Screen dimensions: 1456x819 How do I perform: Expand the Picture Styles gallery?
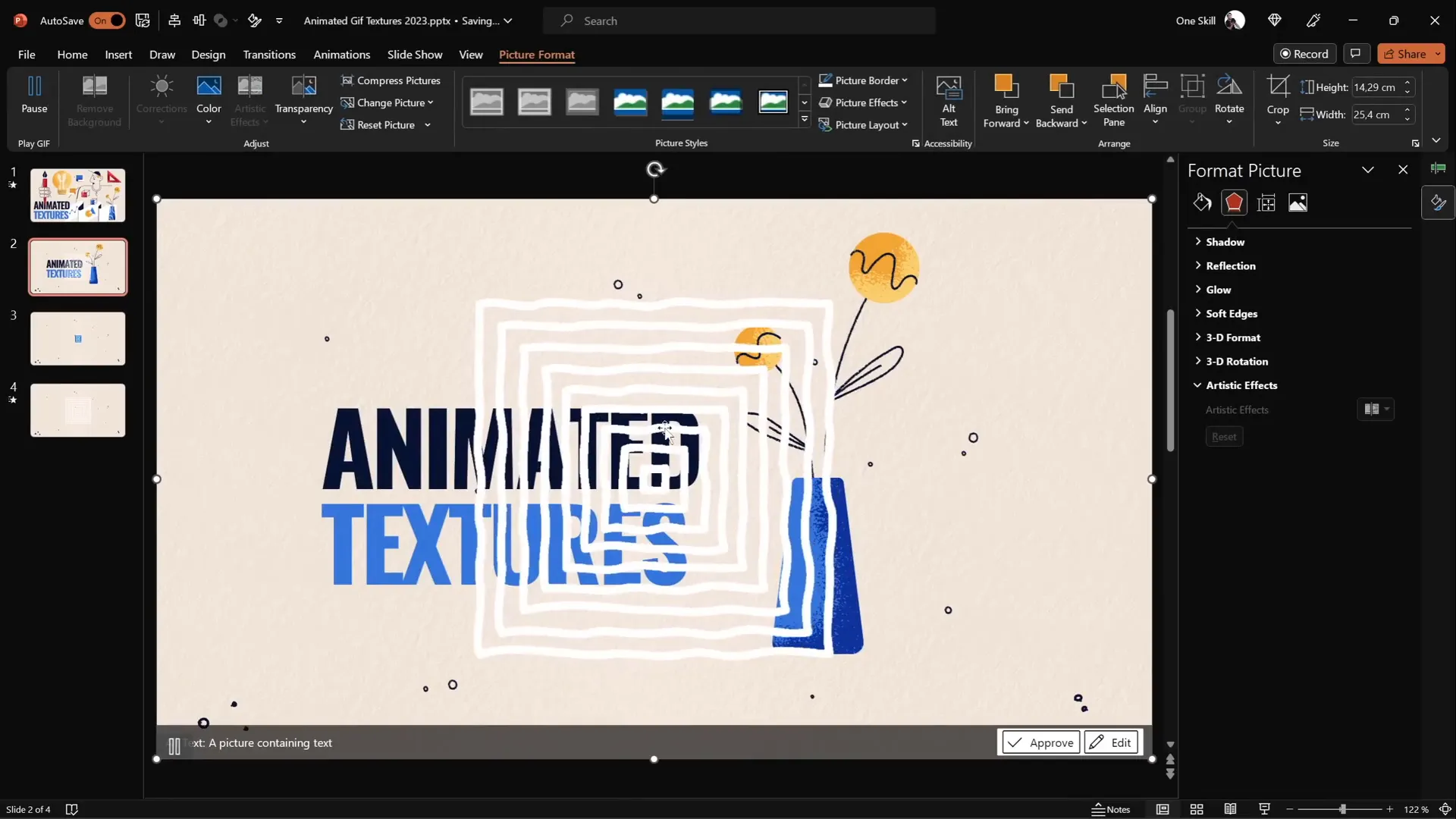tap(805, 120)
